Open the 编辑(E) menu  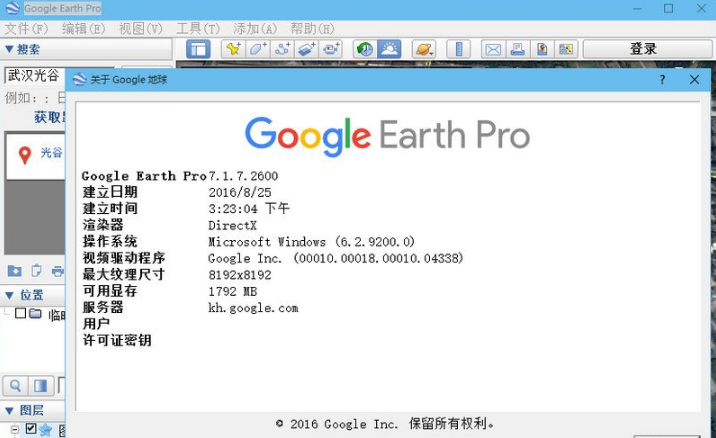83,29
